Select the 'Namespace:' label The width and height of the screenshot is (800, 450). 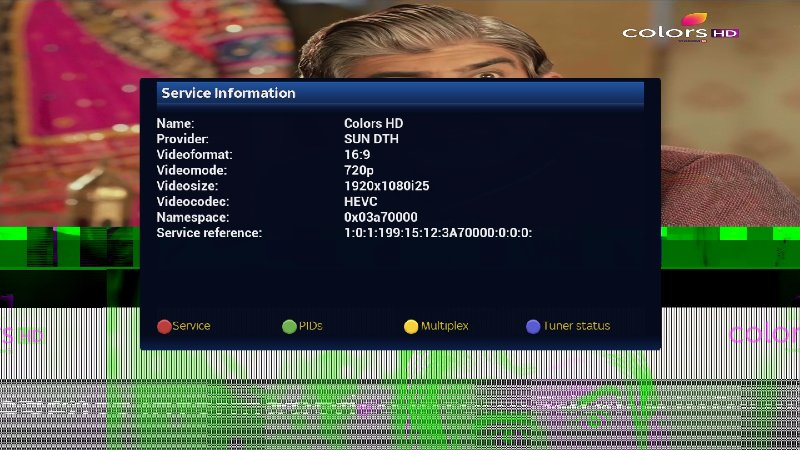[x=193, y=217]
